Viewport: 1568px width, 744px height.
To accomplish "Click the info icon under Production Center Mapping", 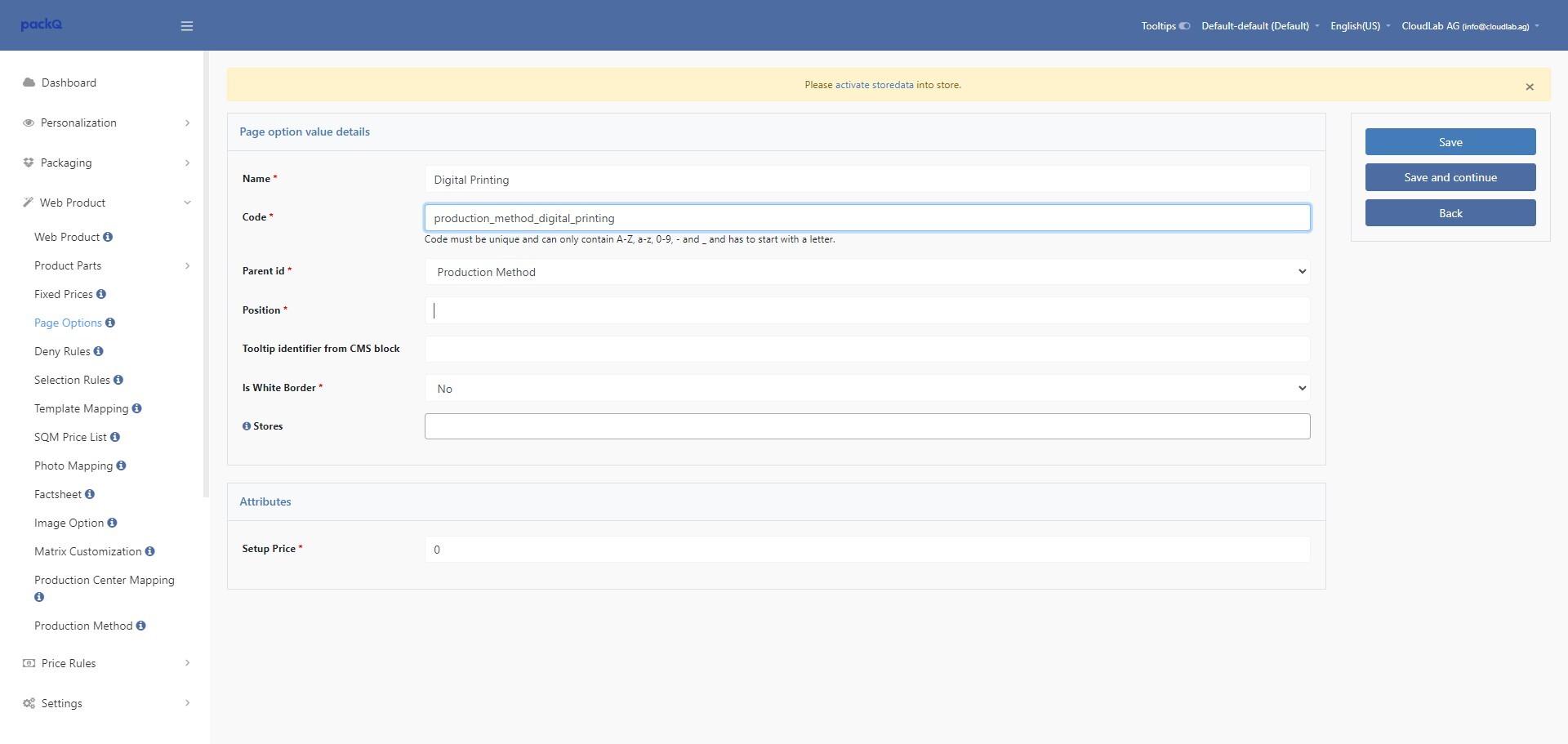I will 39,597.
